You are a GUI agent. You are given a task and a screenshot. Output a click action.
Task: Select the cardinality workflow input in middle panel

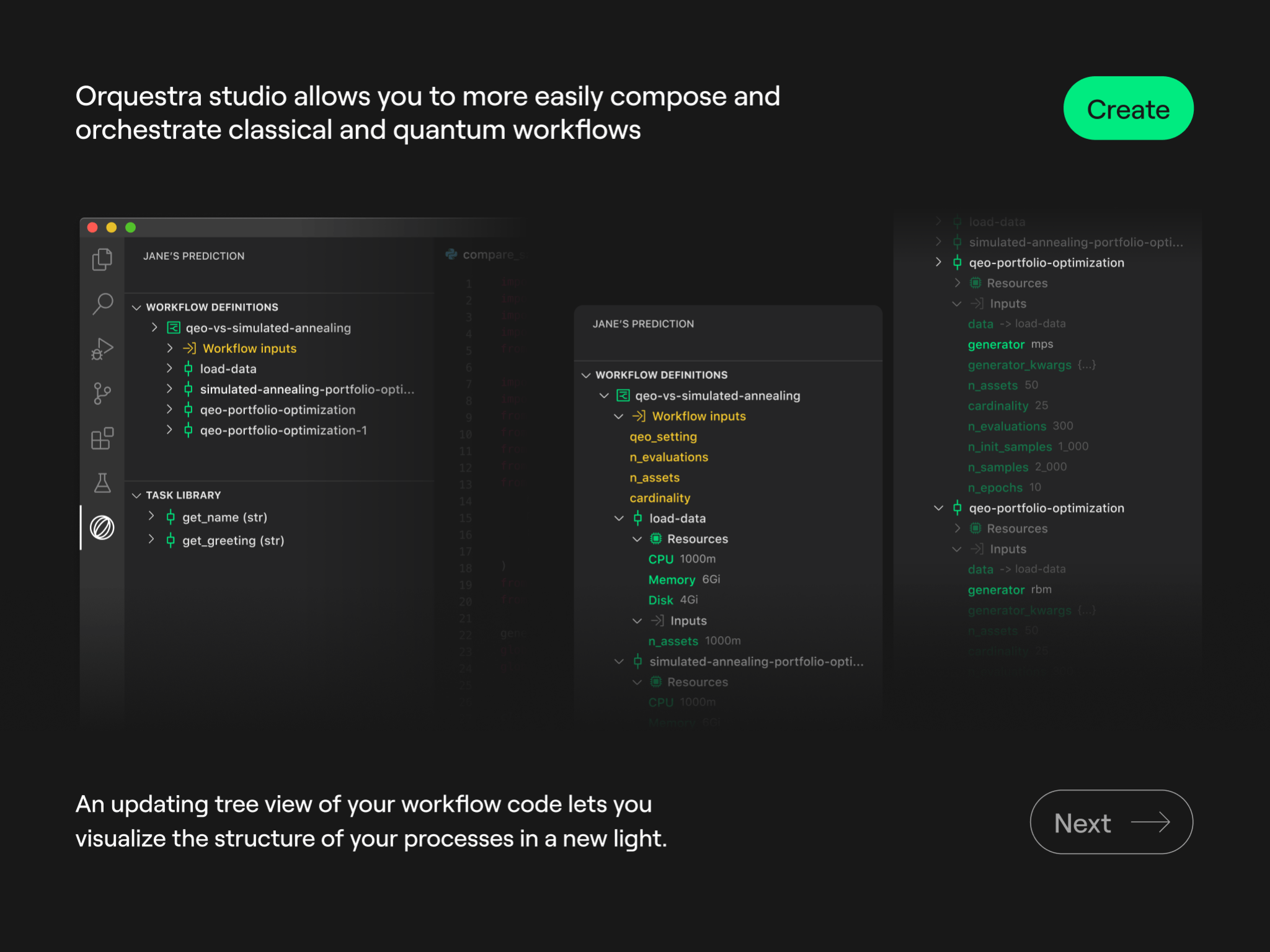pyautogui.click(x=660, y=498)
